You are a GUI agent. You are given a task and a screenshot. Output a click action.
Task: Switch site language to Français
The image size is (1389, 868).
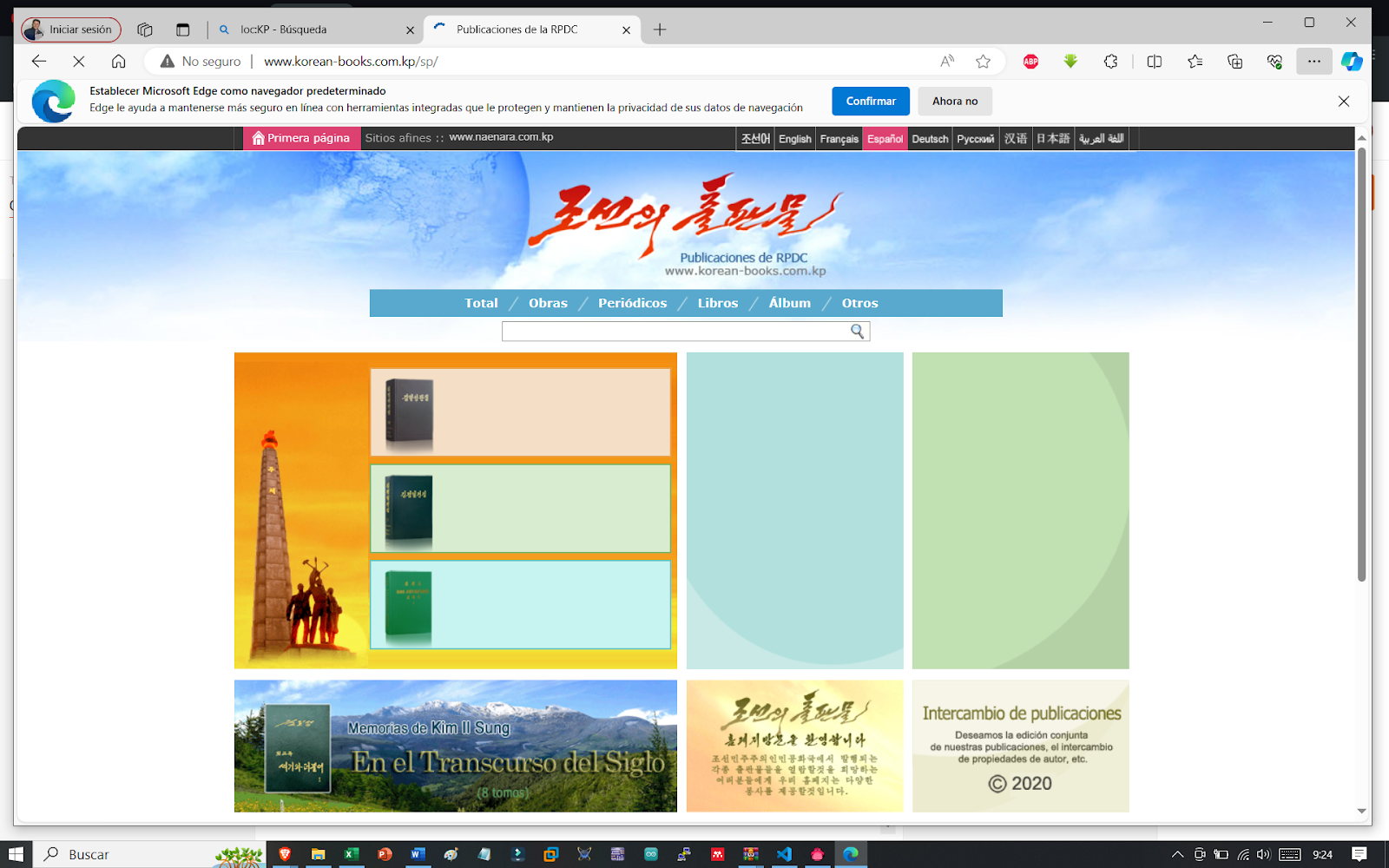[839, 139]
